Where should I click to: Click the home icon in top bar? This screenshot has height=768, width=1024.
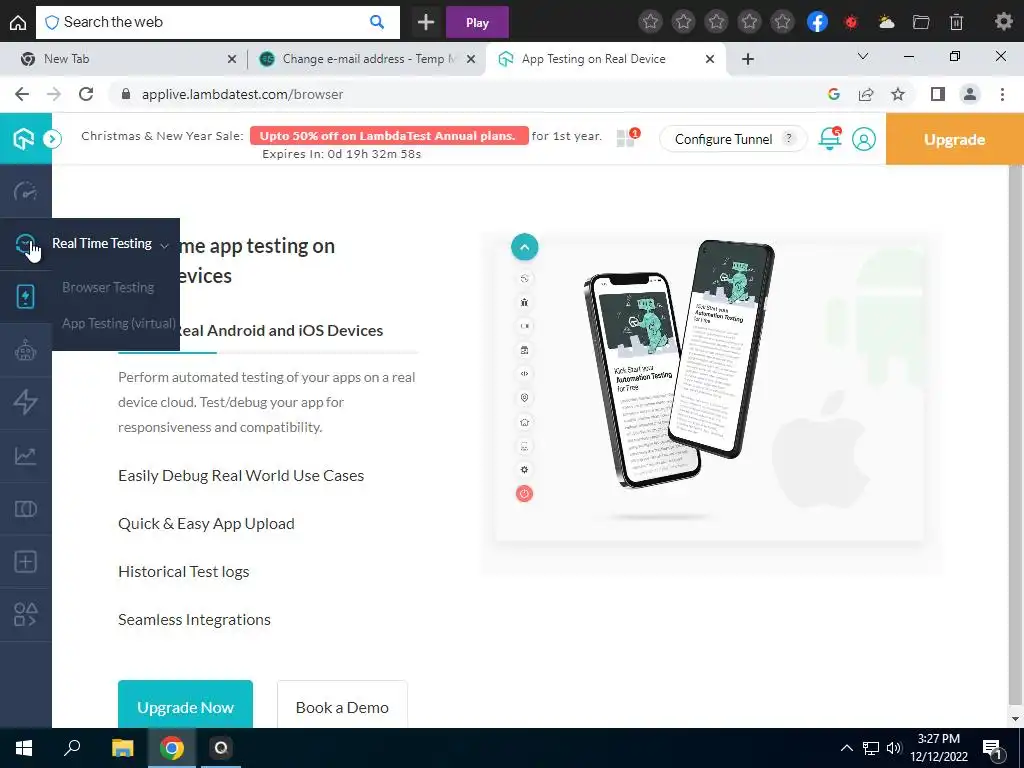[x=18, y=23]
